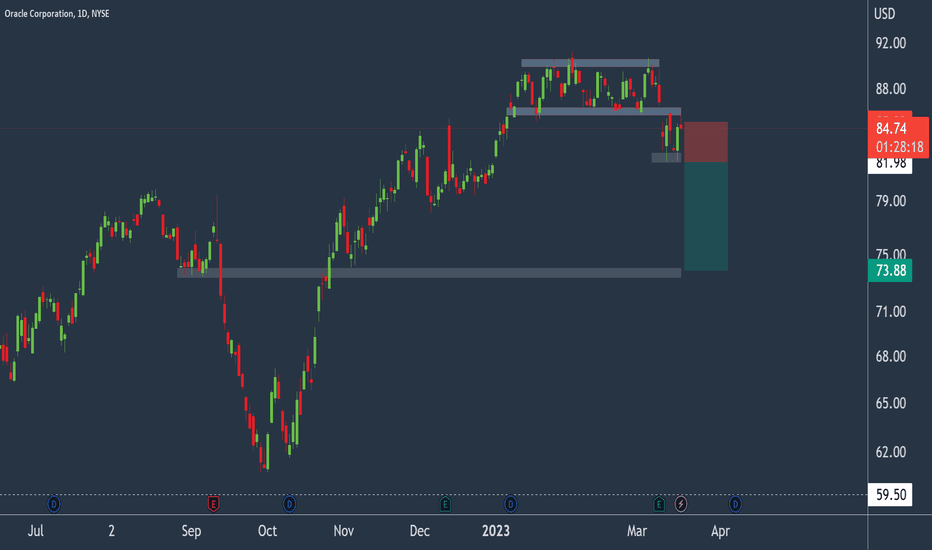Click the Apr label on time axis
Image resolution: width=932 pixels, height=550 pixels.
[x=720, y=531]
